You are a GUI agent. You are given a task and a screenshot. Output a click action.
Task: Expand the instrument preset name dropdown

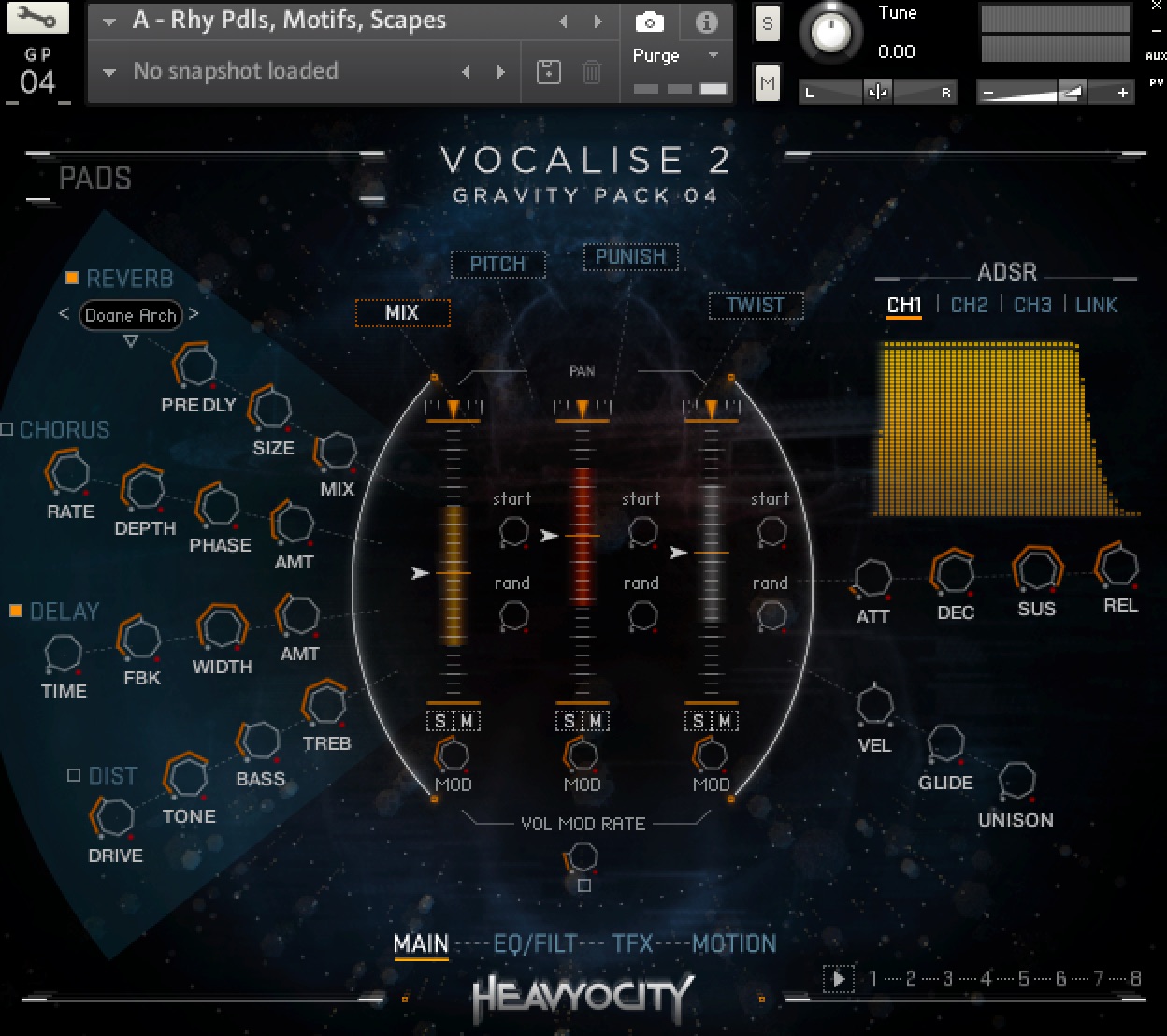[x=109, y=22]
